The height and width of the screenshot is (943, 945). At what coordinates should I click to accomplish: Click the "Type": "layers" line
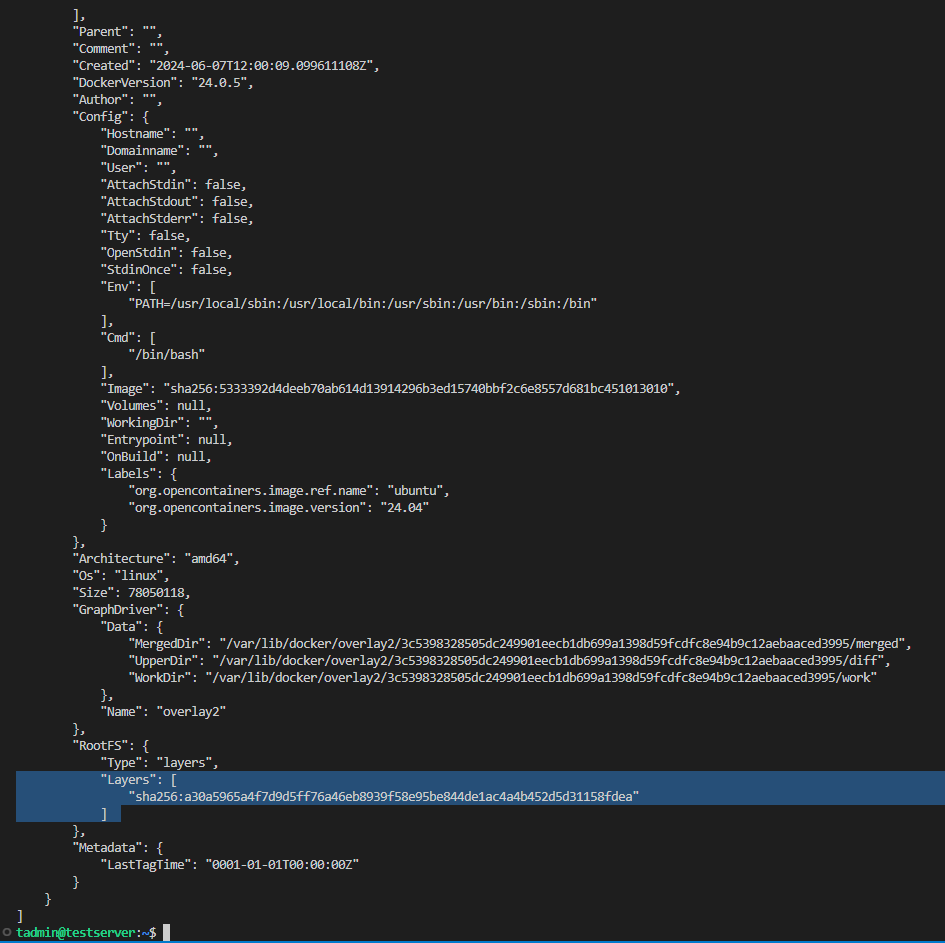click(x=160, y=762)
